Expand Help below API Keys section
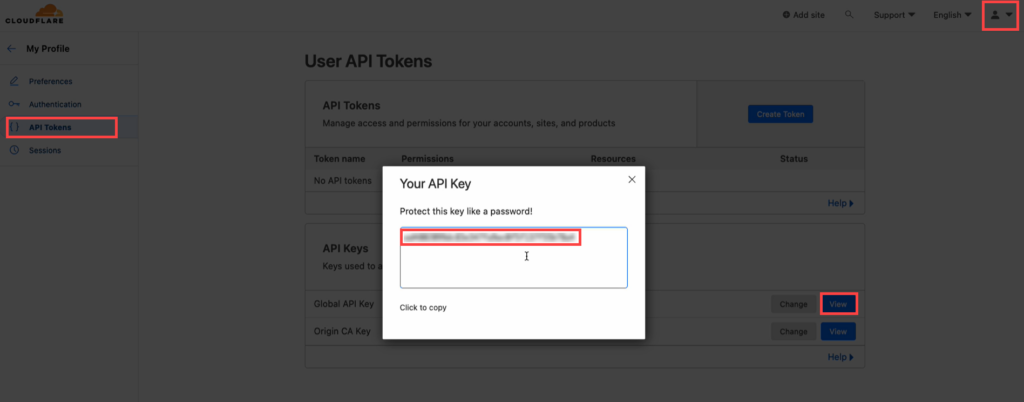 click(x=840, y=357)
